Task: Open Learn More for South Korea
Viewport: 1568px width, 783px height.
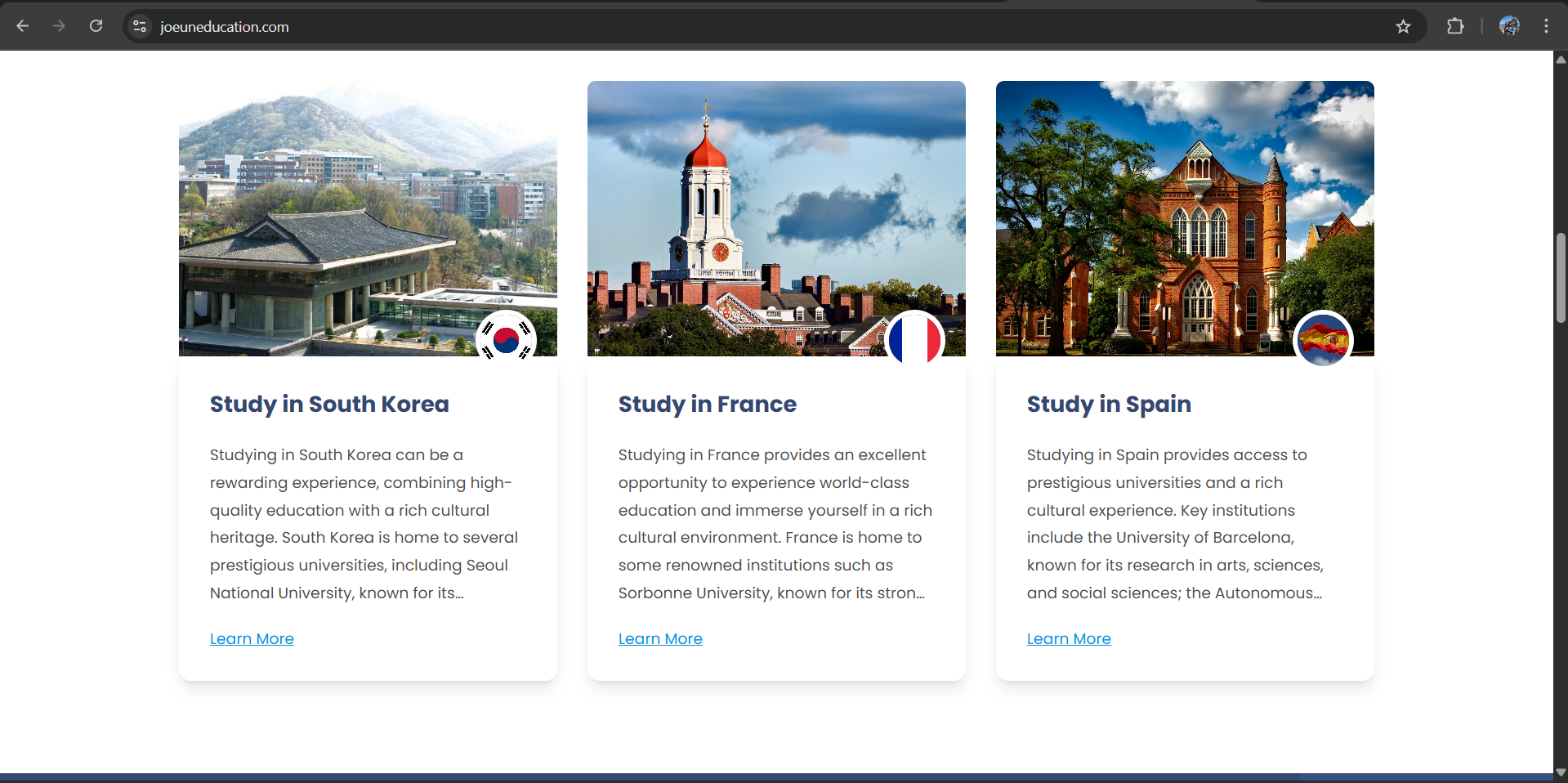Action: click(x=252, y=639)
